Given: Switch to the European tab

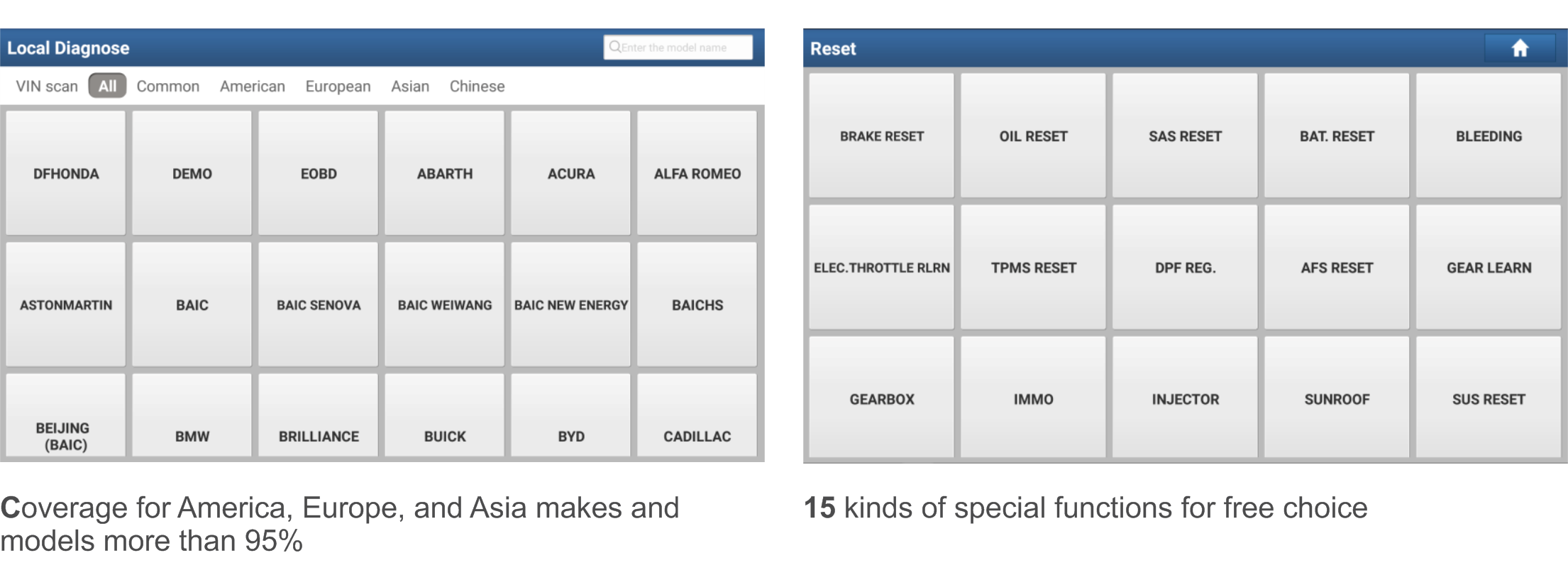Looking at the screenshot, I should [x=338, y=86].
